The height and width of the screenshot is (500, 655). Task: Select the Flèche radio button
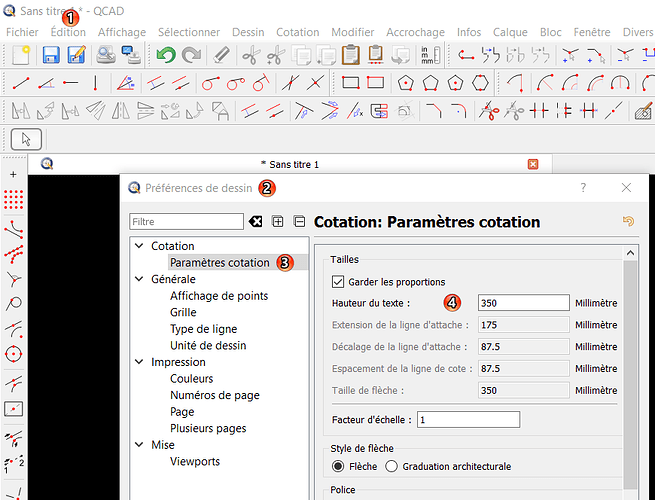[338, 466]
